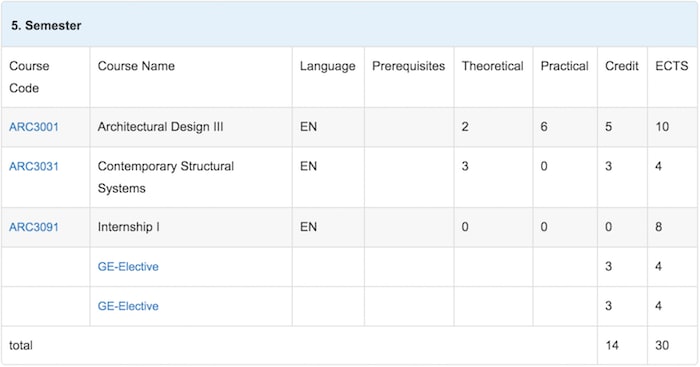700x367 pixels.
Task: Select the Course Name column header
Action: coord(136,66)
